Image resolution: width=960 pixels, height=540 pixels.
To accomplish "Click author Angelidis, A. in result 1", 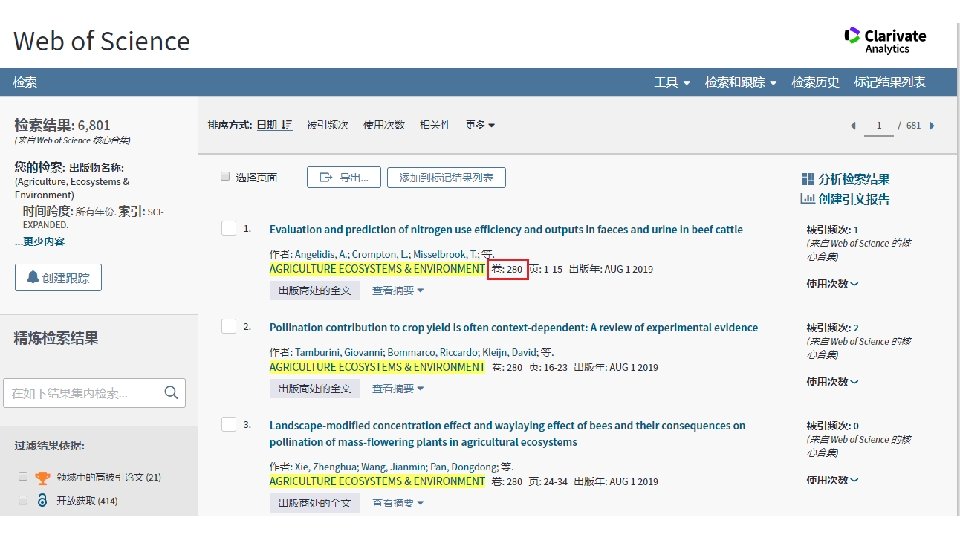I will 321,253.
